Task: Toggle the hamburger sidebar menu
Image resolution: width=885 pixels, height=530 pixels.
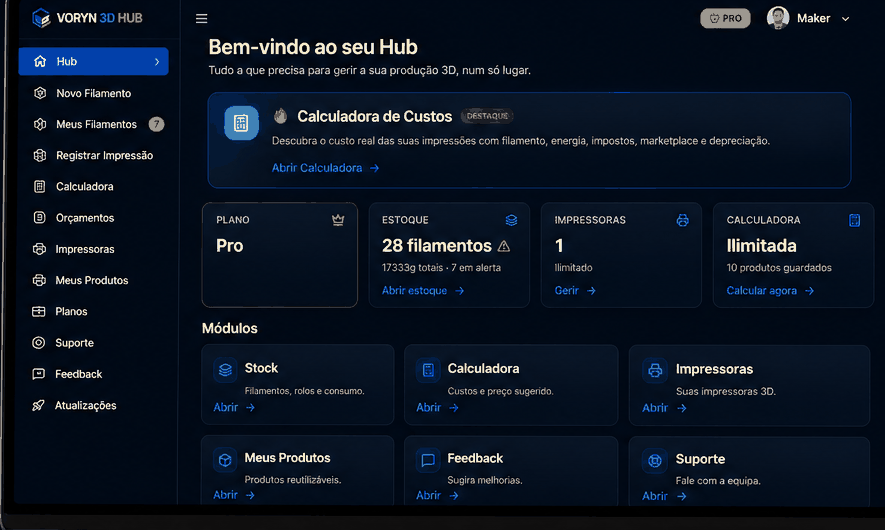Action: pos(201,19)
